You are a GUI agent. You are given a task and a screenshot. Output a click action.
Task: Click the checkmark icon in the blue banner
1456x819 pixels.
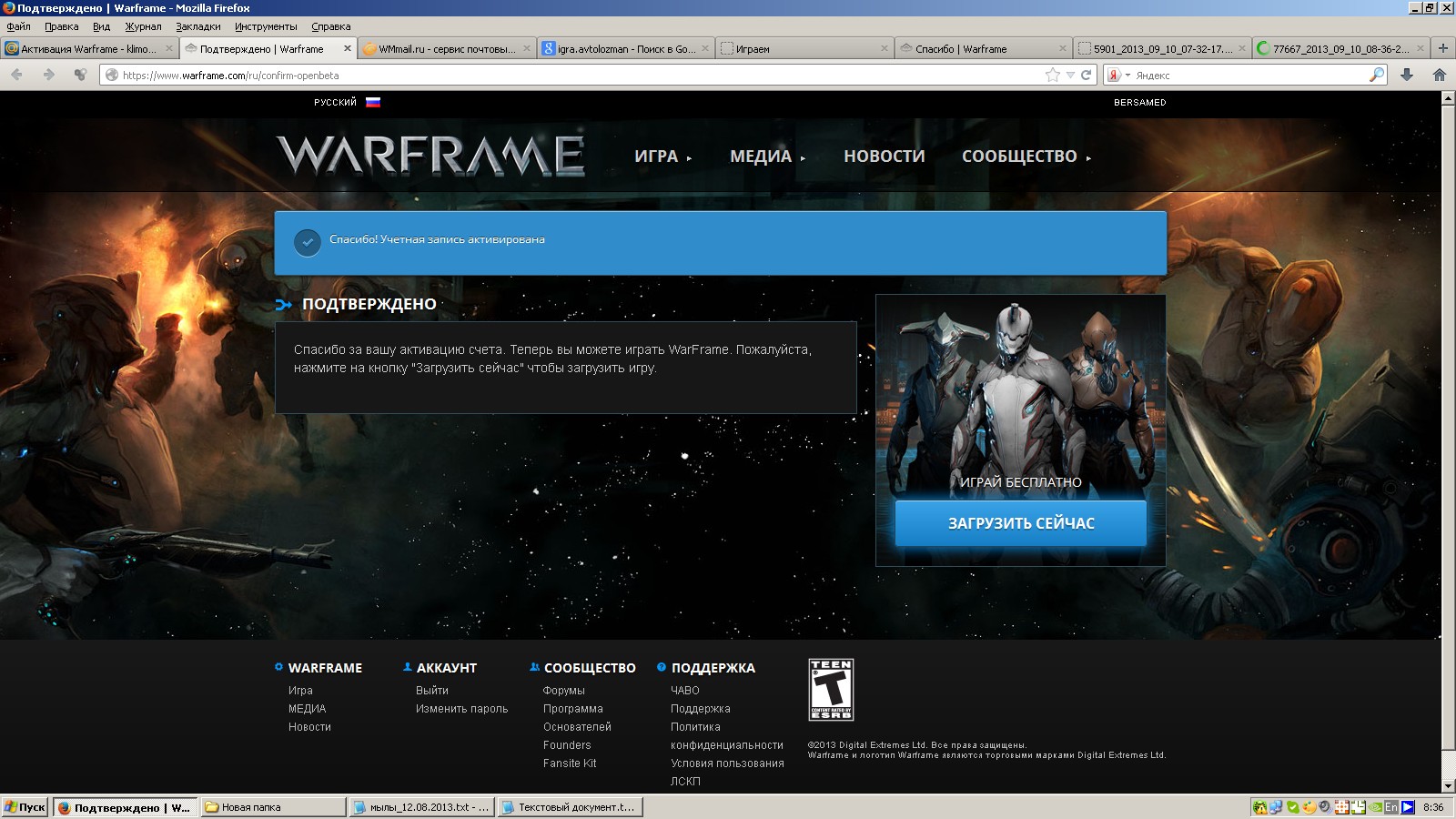coord(308,242)
